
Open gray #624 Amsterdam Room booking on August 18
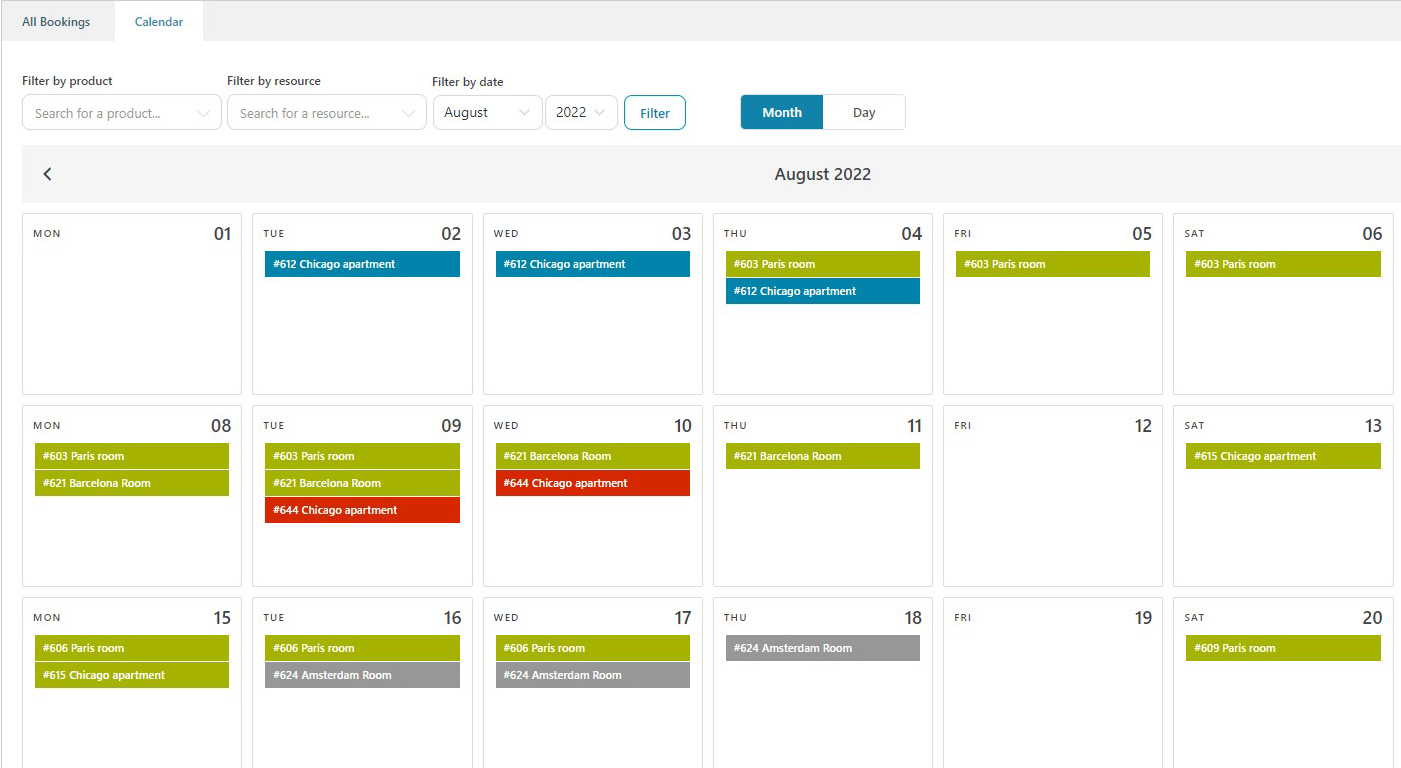(822, 648)
